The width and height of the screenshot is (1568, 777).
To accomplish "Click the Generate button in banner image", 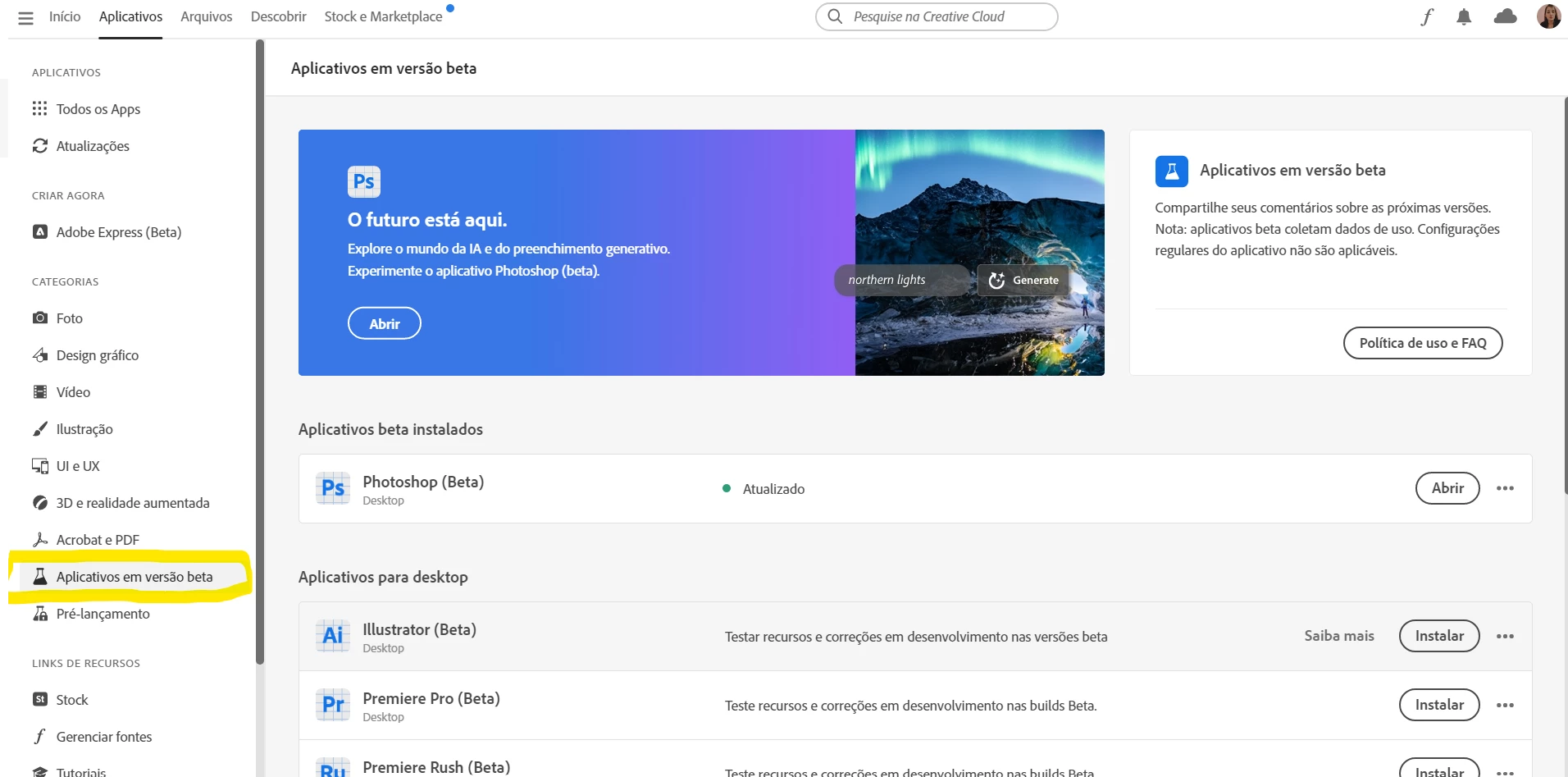I will click(1023, 280).
